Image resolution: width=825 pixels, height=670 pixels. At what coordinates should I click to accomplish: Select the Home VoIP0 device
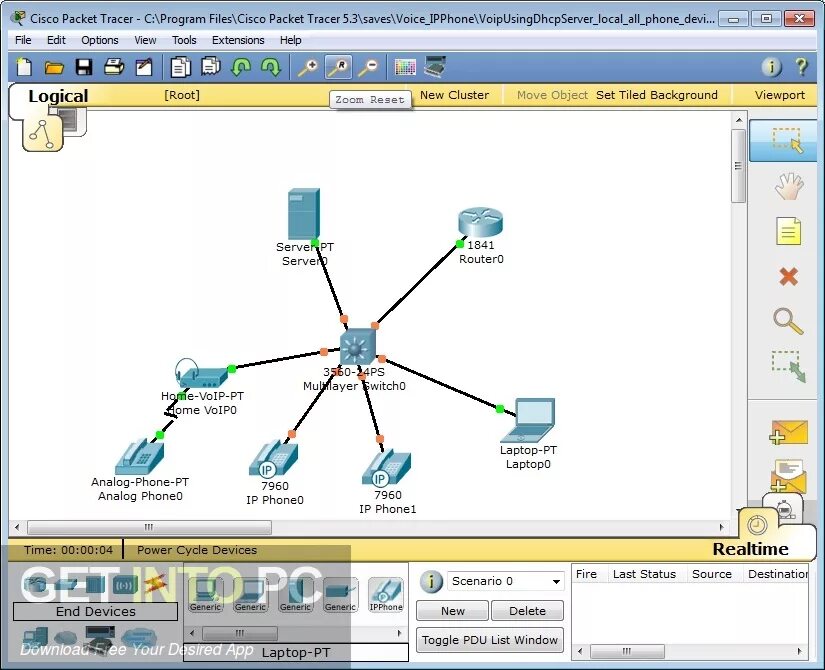(x=203, y=376)
